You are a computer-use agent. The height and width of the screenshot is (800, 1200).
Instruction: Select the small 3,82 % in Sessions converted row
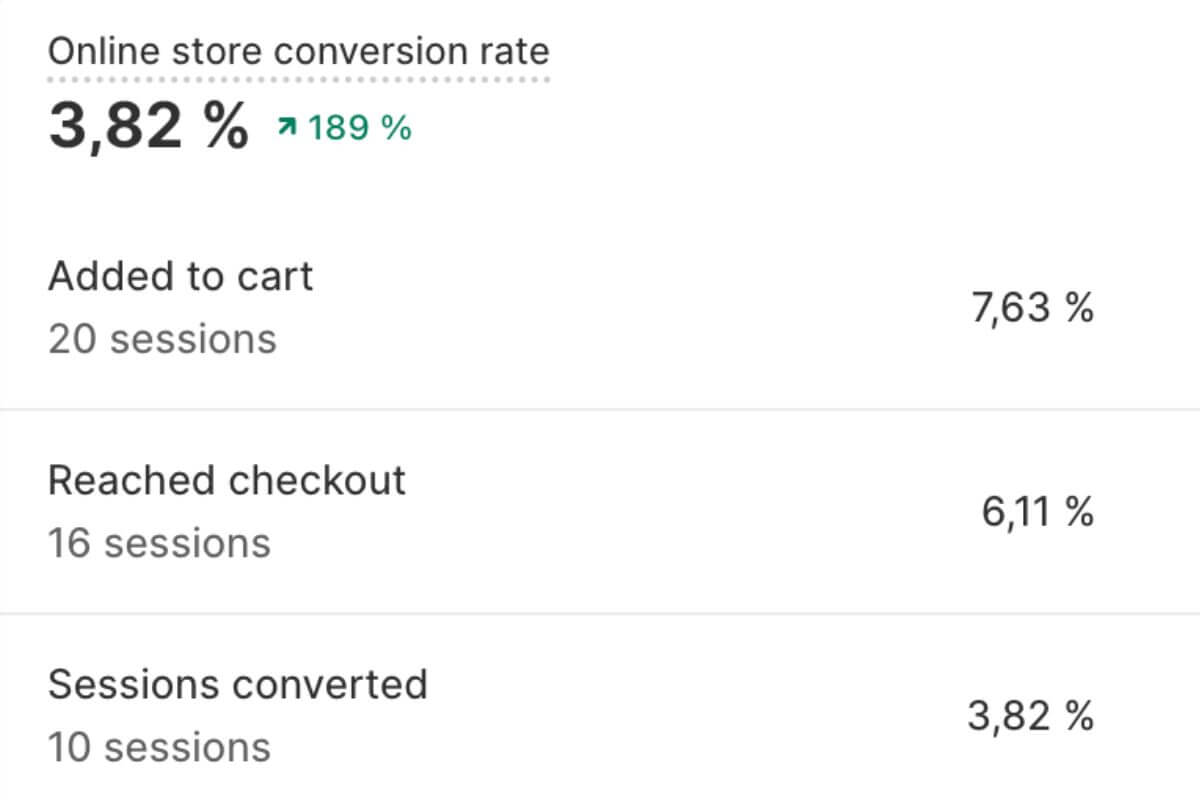click(x=1031, y=716)
